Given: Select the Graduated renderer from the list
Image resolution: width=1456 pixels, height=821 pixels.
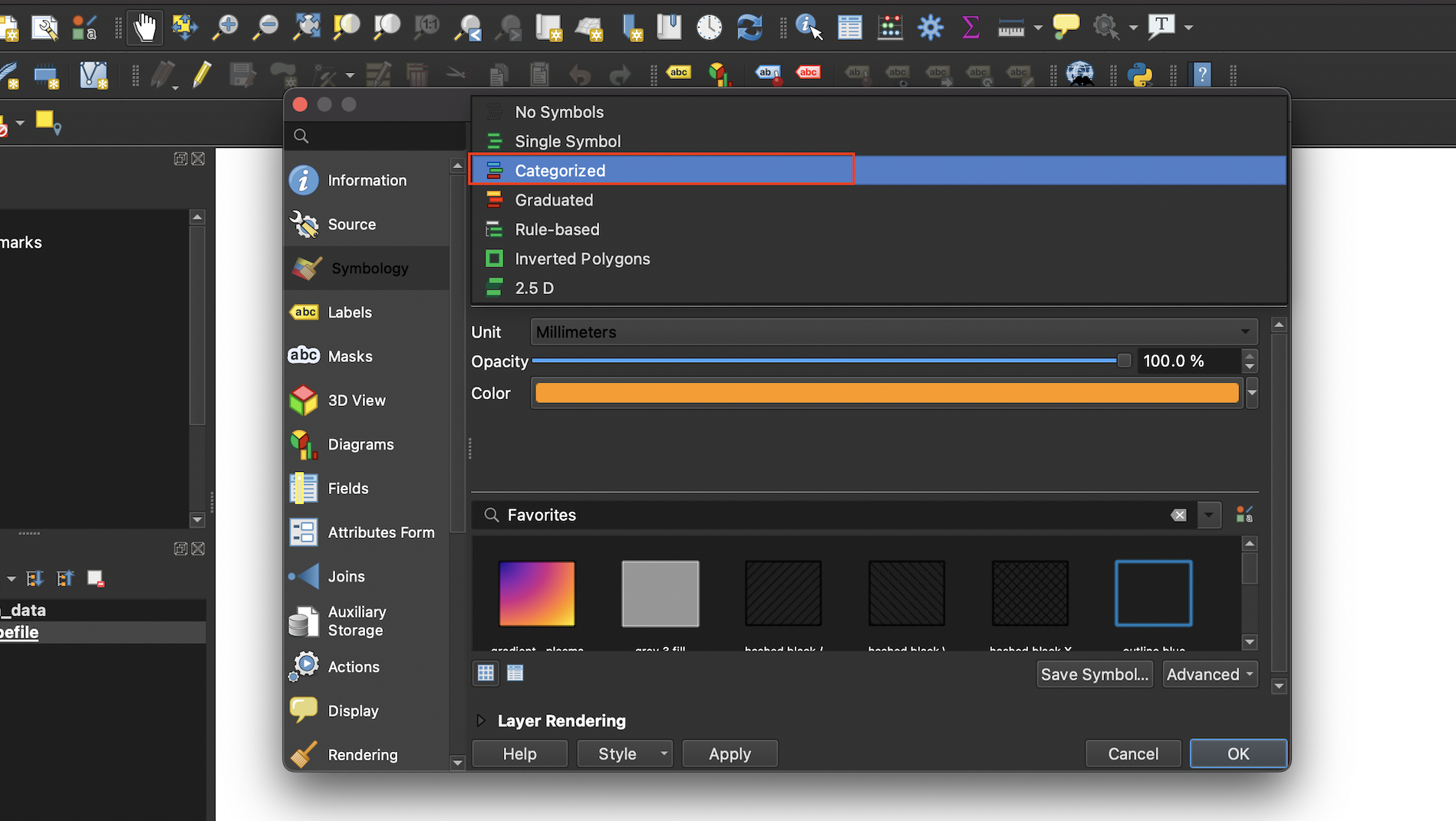Looking at the screenshot, I should 554,199.
